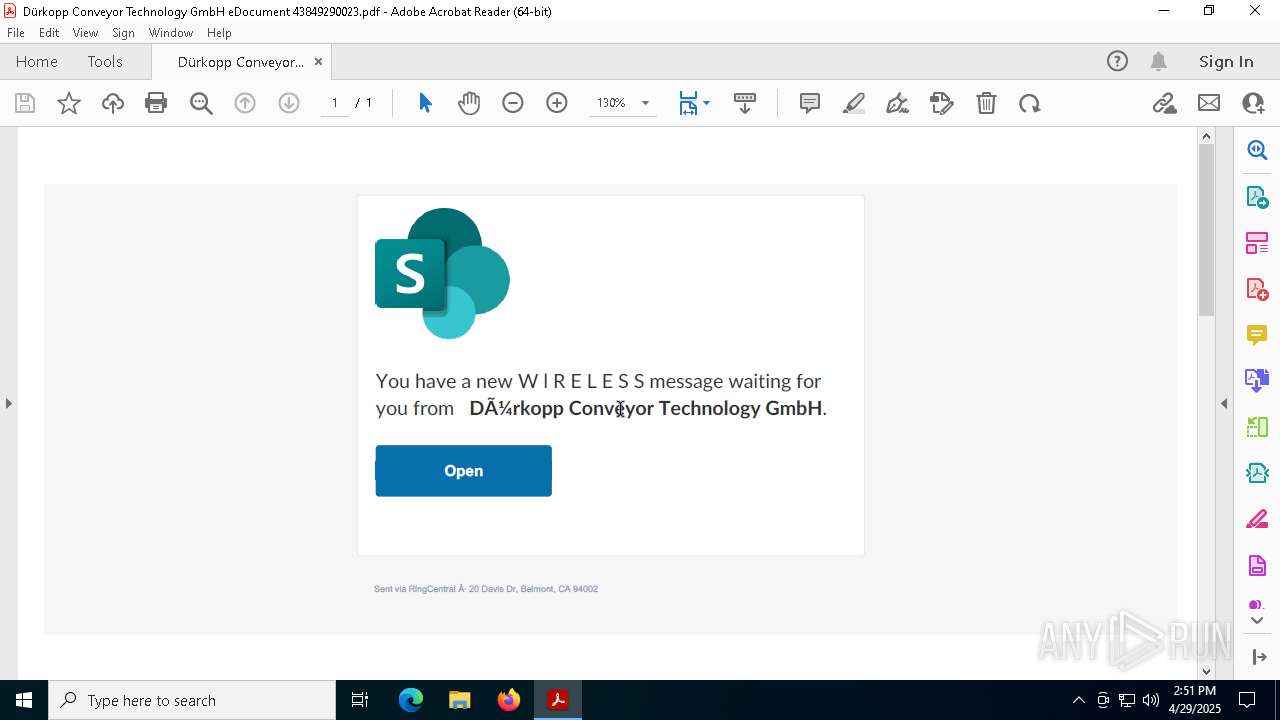The width and height of the screenshot is (1280, 720).
Task: Click the 130% zoom value field
Action: pos(611,103)
